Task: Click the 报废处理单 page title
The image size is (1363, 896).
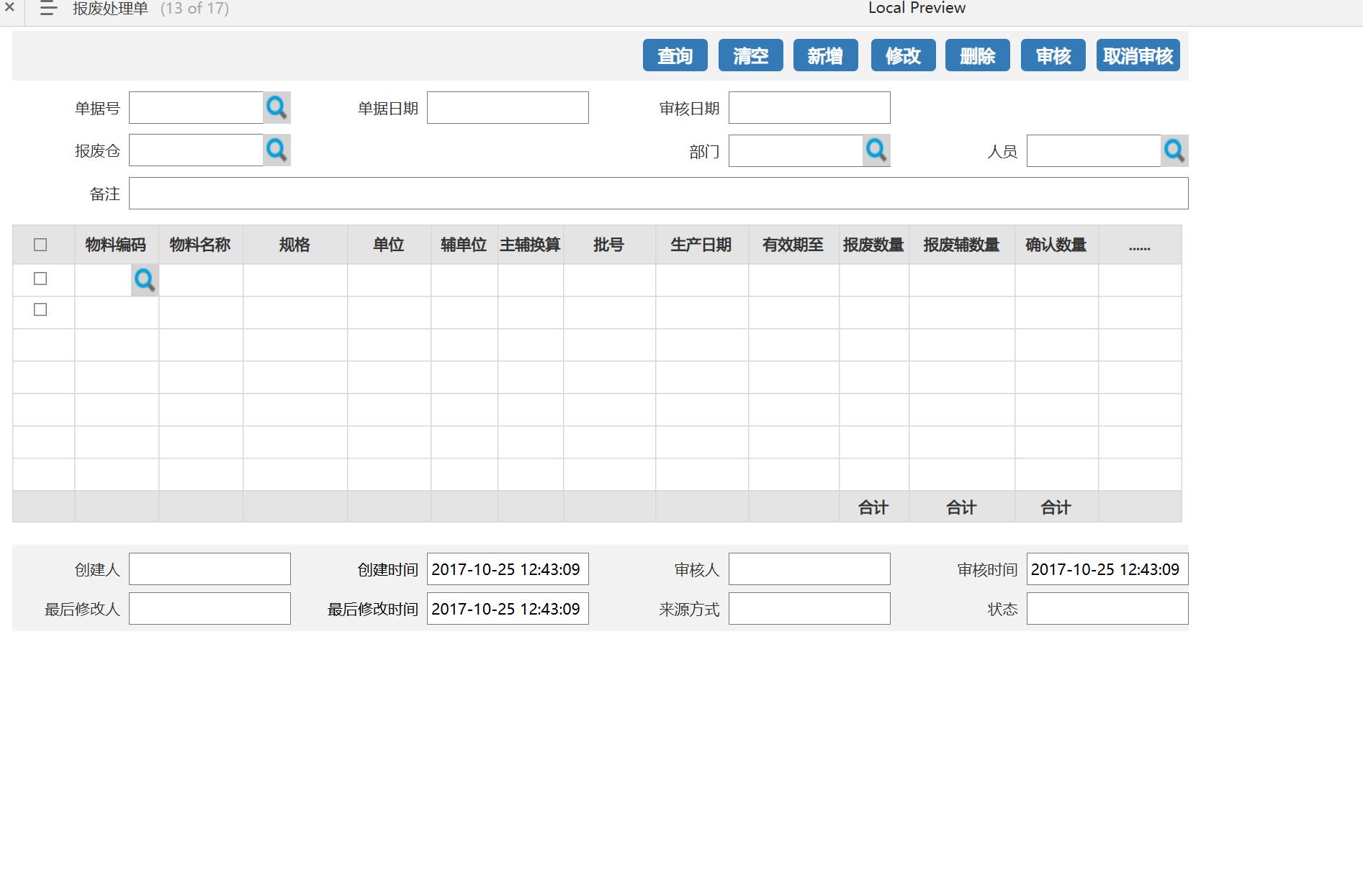Action: point(110,9)
